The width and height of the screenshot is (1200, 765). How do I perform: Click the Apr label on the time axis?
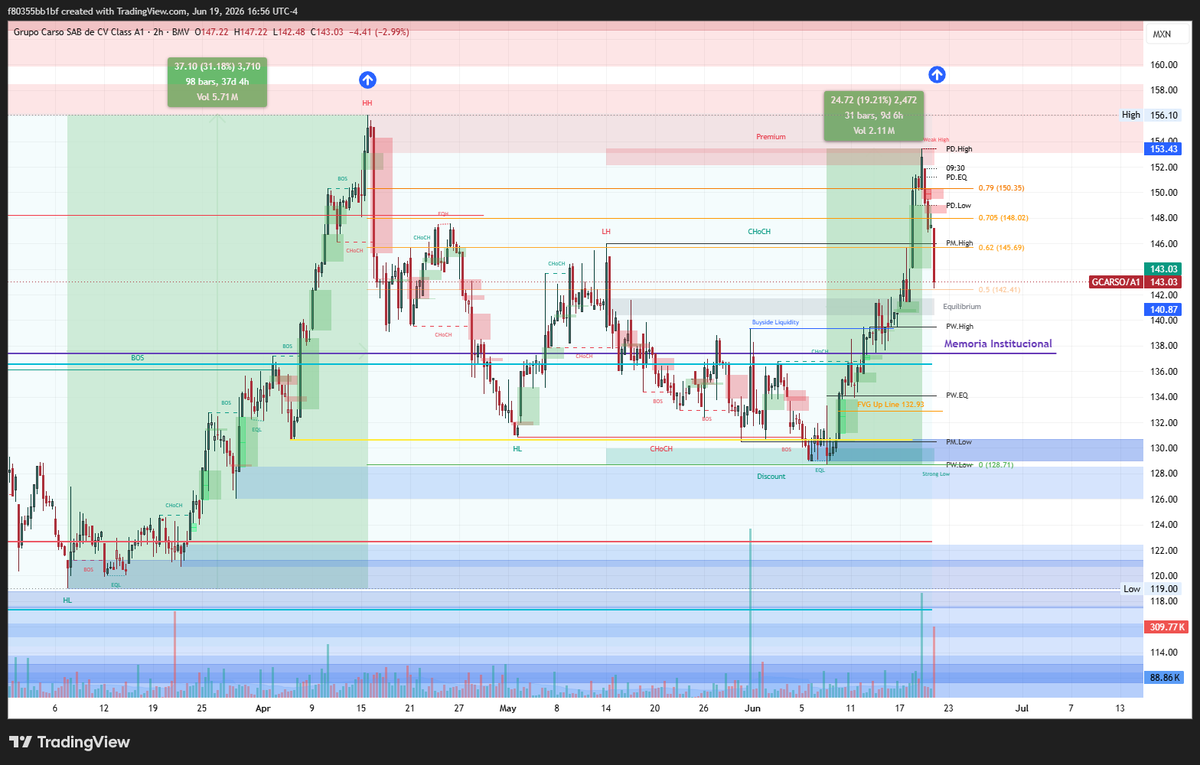click(263, 708)
